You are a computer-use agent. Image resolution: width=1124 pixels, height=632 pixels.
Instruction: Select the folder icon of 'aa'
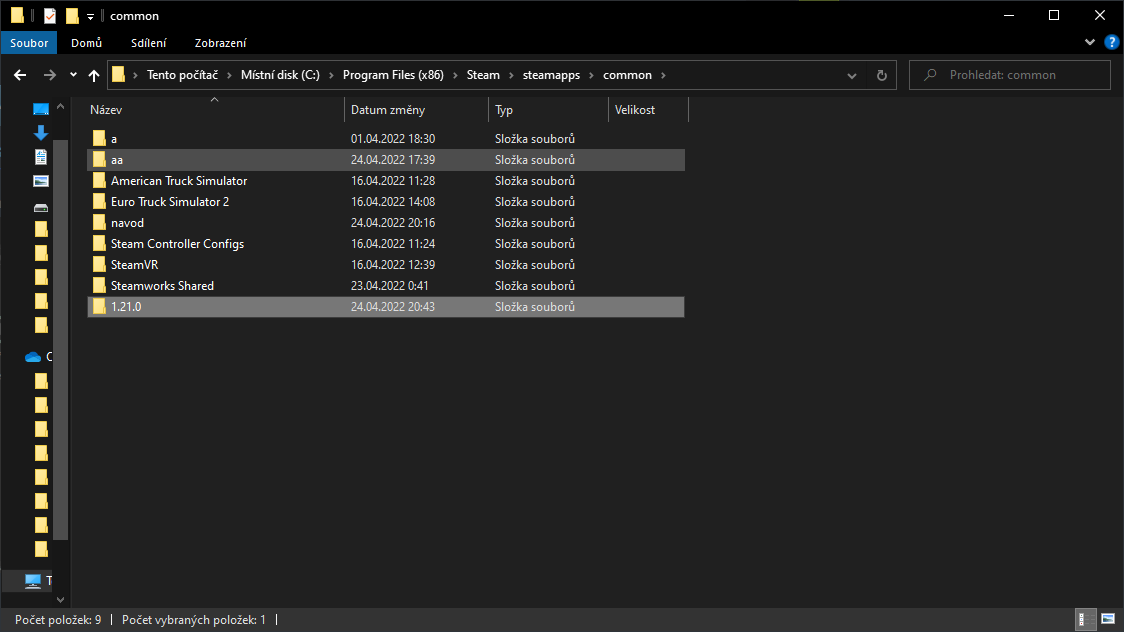point(99,159)
